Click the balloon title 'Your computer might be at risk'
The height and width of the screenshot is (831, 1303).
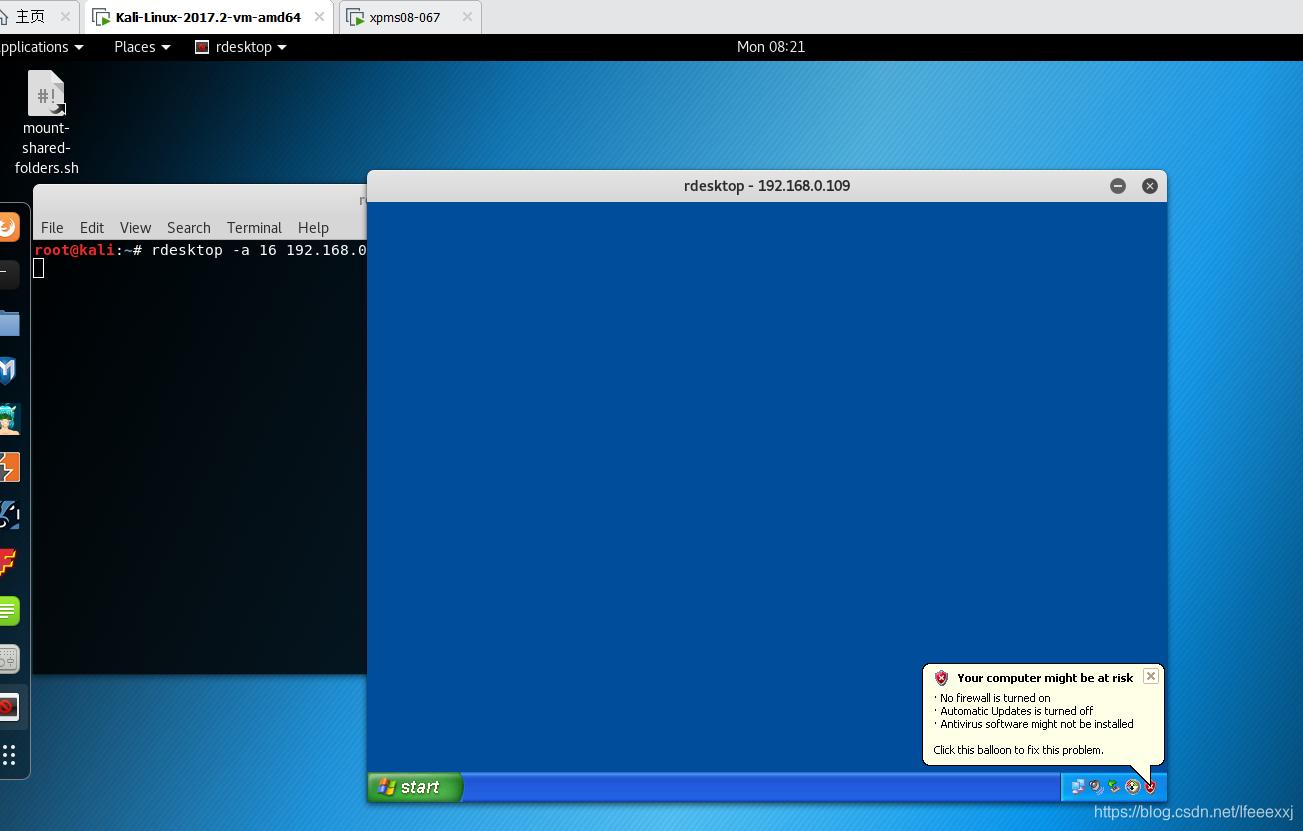pyautogui.click(x=1045, y=678)
